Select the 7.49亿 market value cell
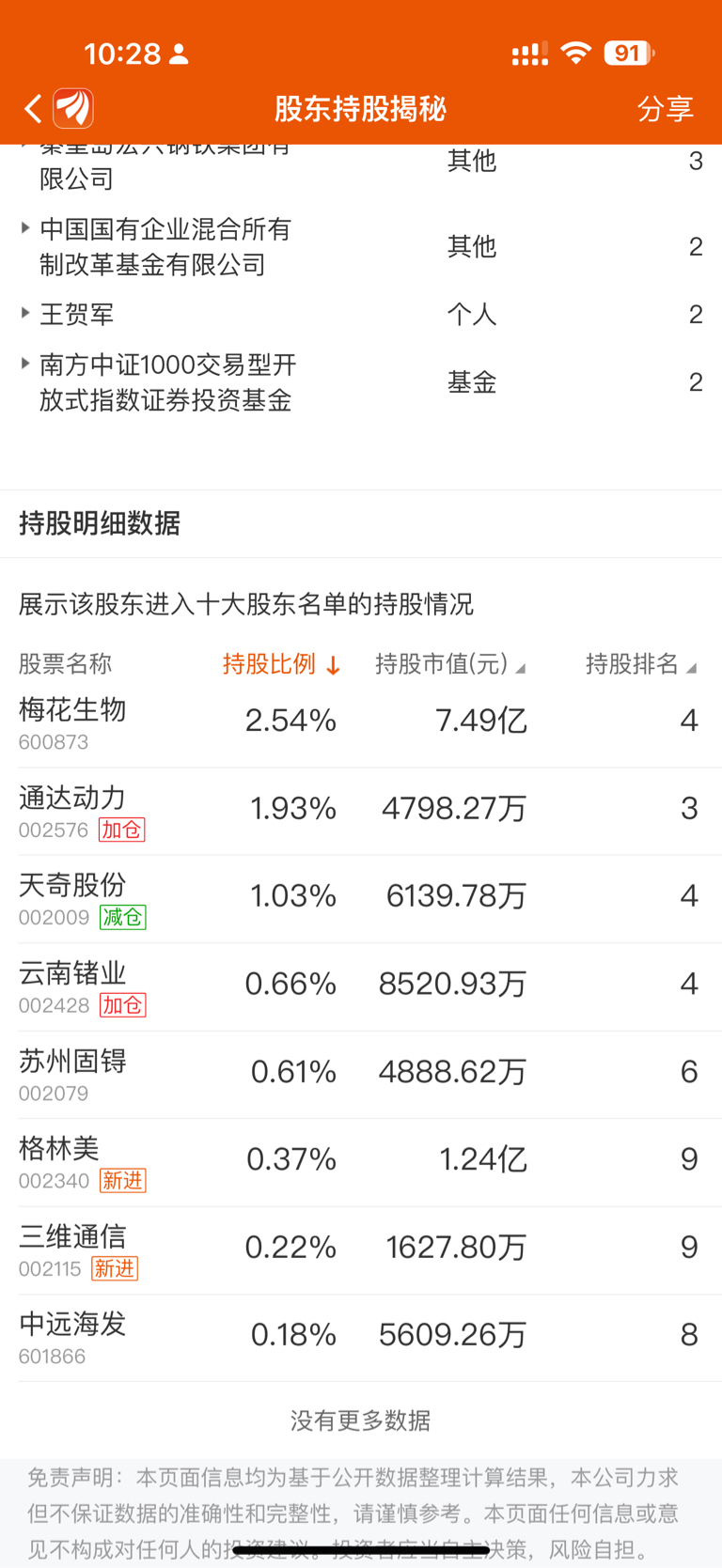 (480, 721)
